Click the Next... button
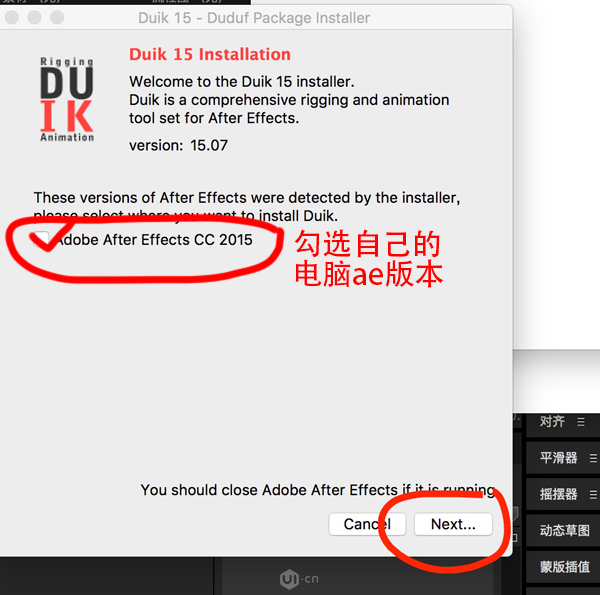The image size is (600, 595). [453, 524]
